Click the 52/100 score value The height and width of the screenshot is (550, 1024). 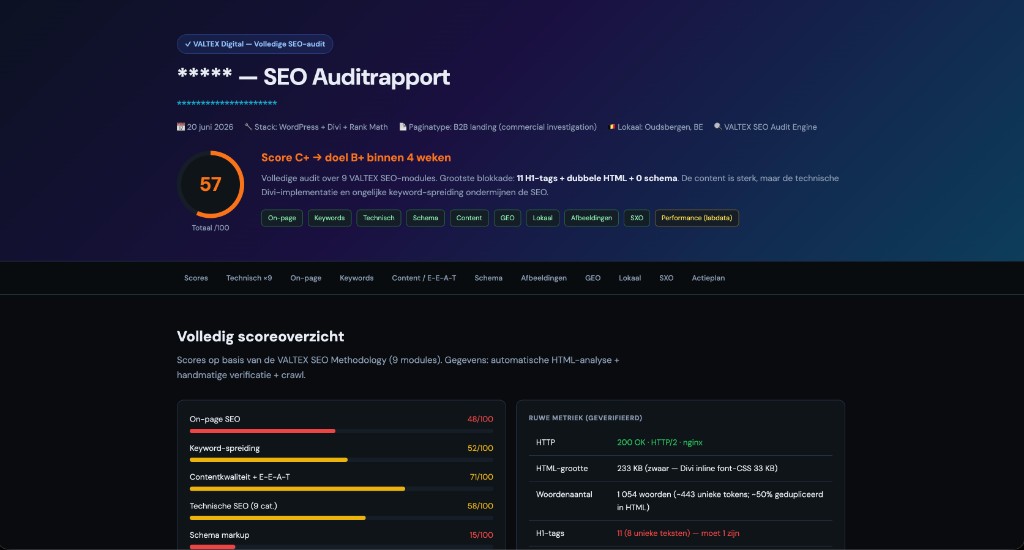(480, 448)
